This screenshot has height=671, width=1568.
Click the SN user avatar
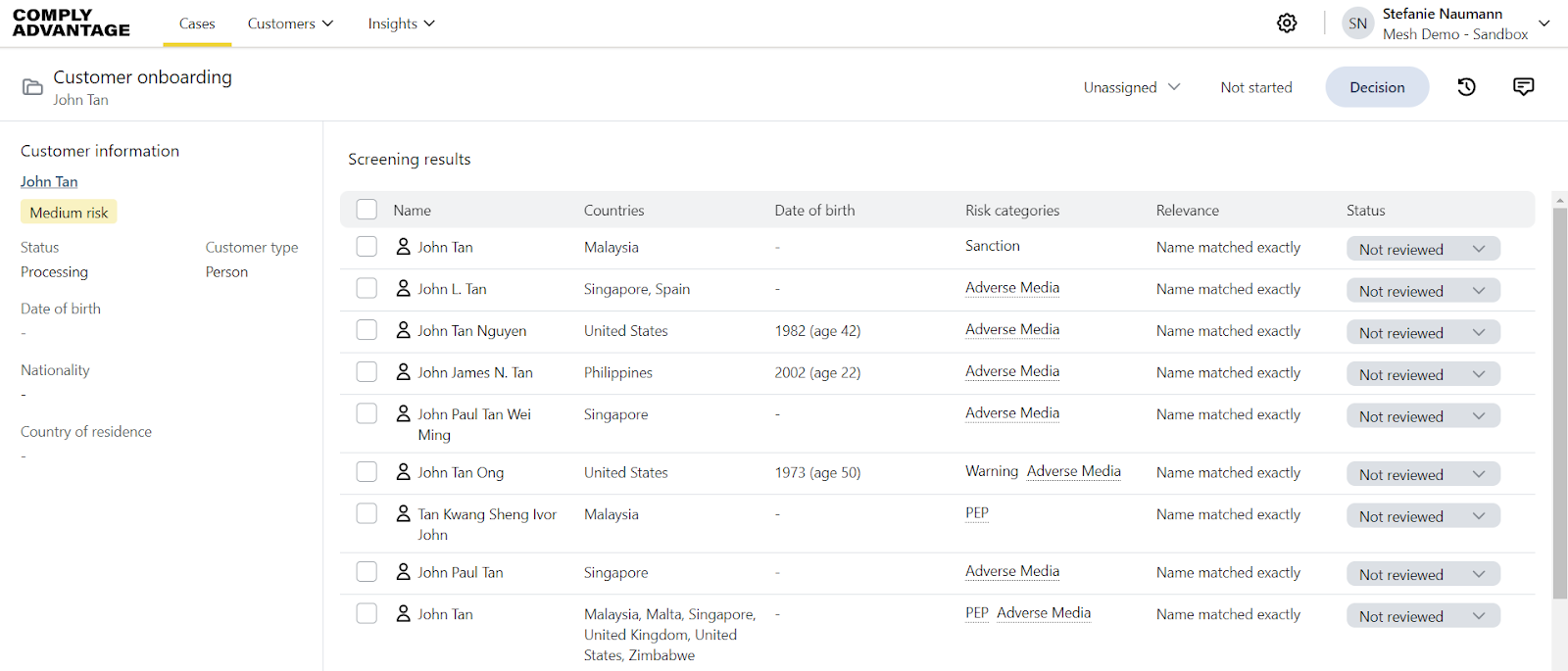click(1357, 24)
